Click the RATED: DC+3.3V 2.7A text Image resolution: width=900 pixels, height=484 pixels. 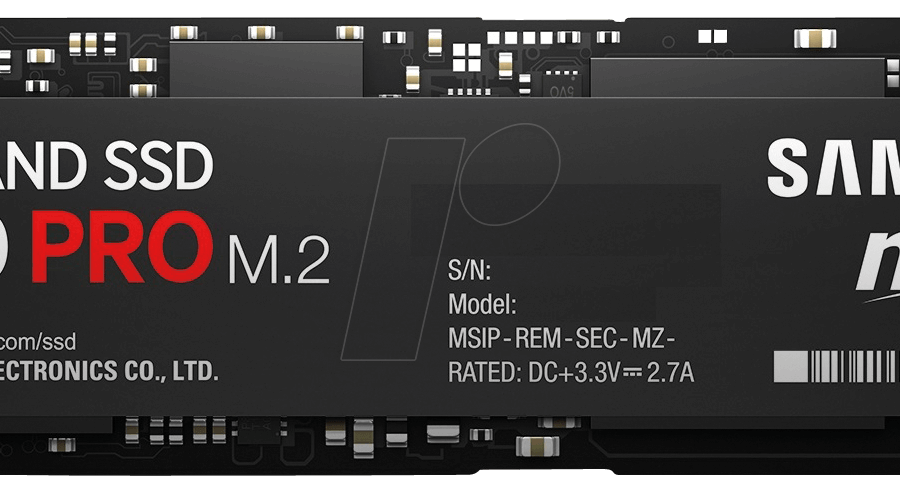pos(571,373)
